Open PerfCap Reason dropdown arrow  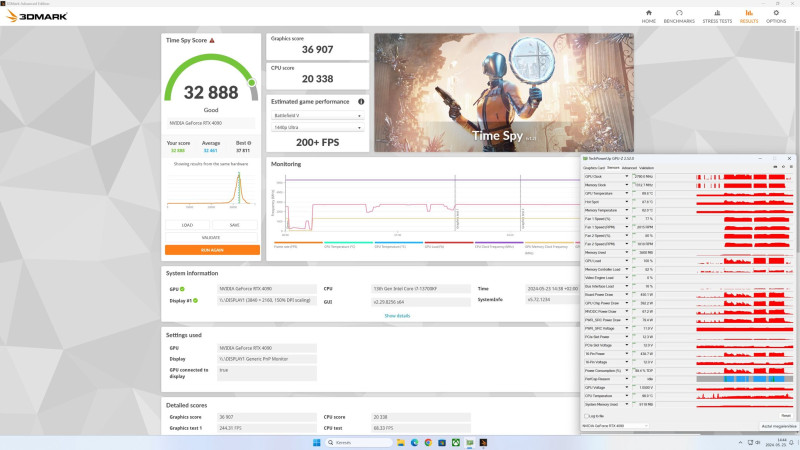(x=627, y=379)
